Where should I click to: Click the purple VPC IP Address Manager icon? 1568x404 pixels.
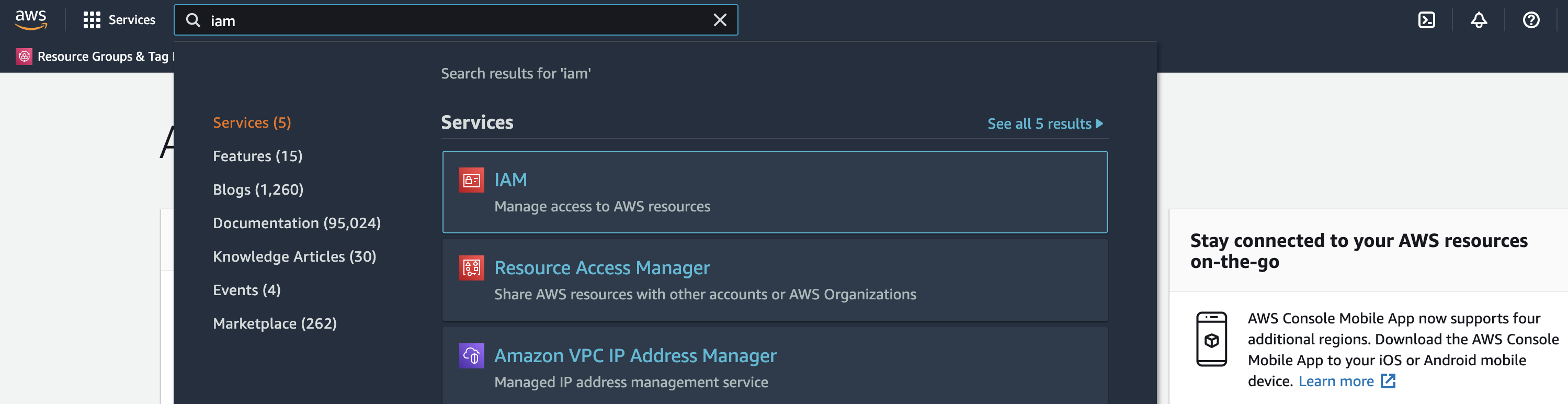[471, 355]
